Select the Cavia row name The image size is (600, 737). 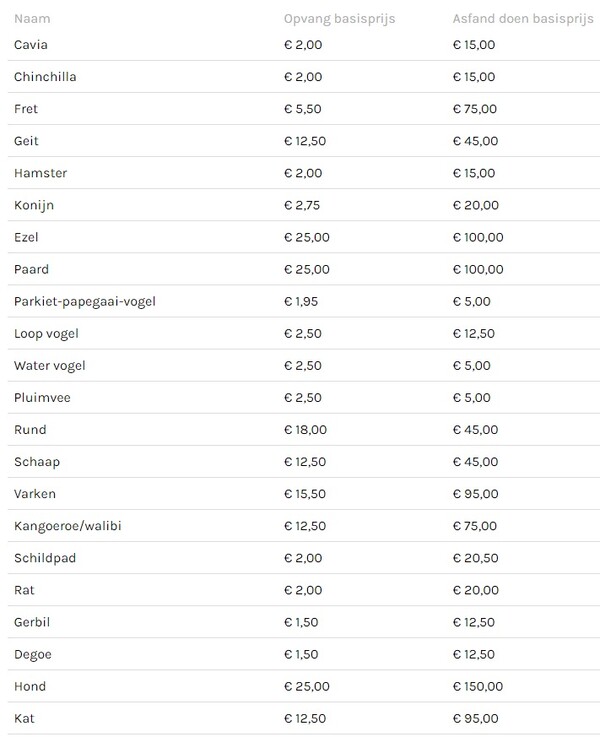point(31,45)
